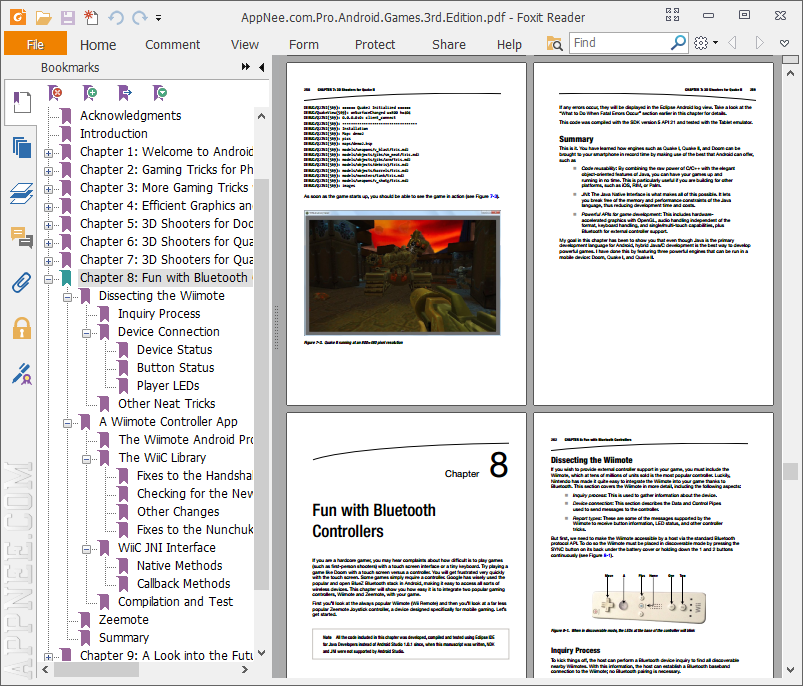Switch to the Home tab
The image size is (803, 686).
tap(98, 45)
